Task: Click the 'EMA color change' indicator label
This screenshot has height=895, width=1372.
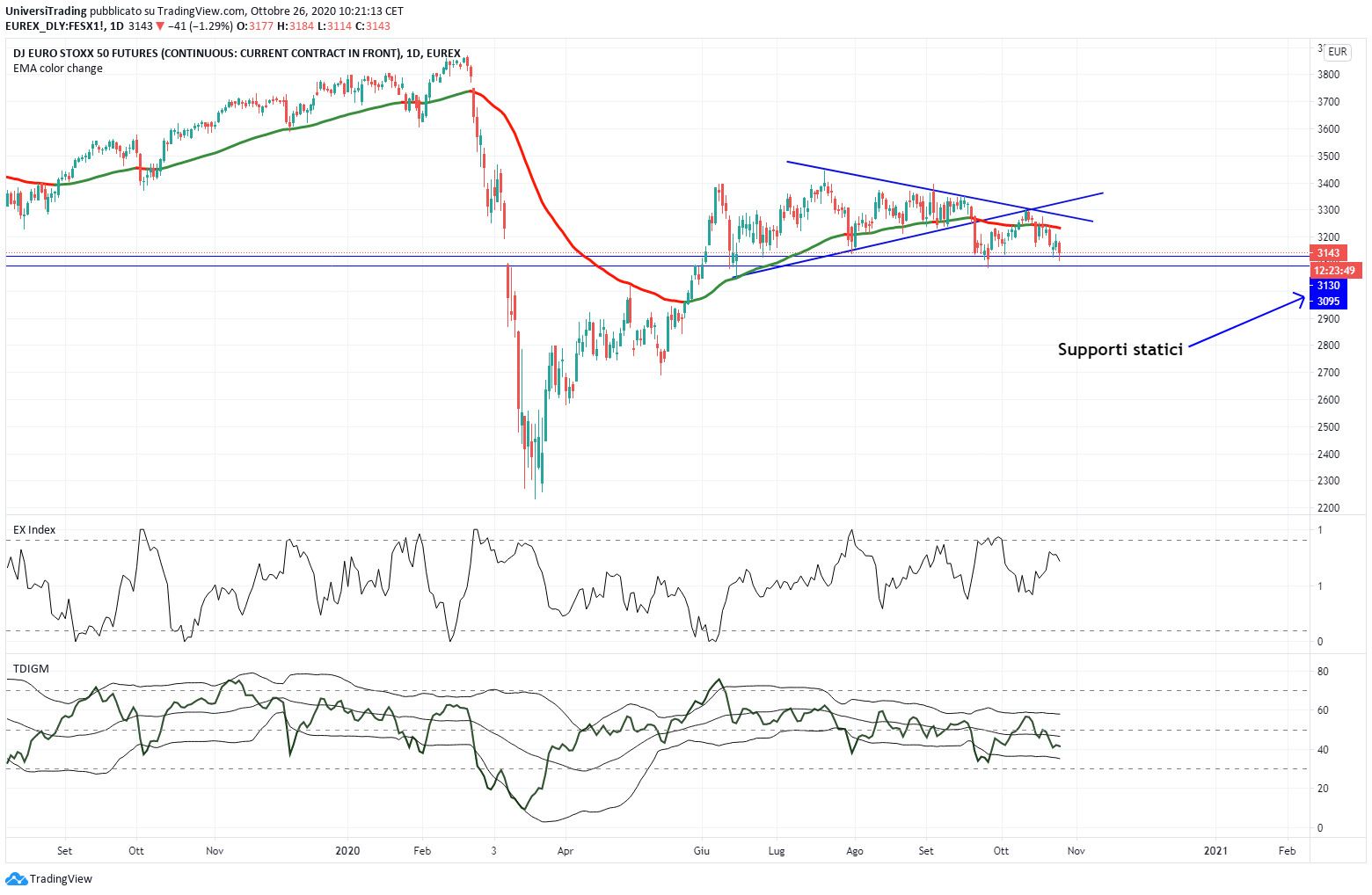Action: click(58, 69)
